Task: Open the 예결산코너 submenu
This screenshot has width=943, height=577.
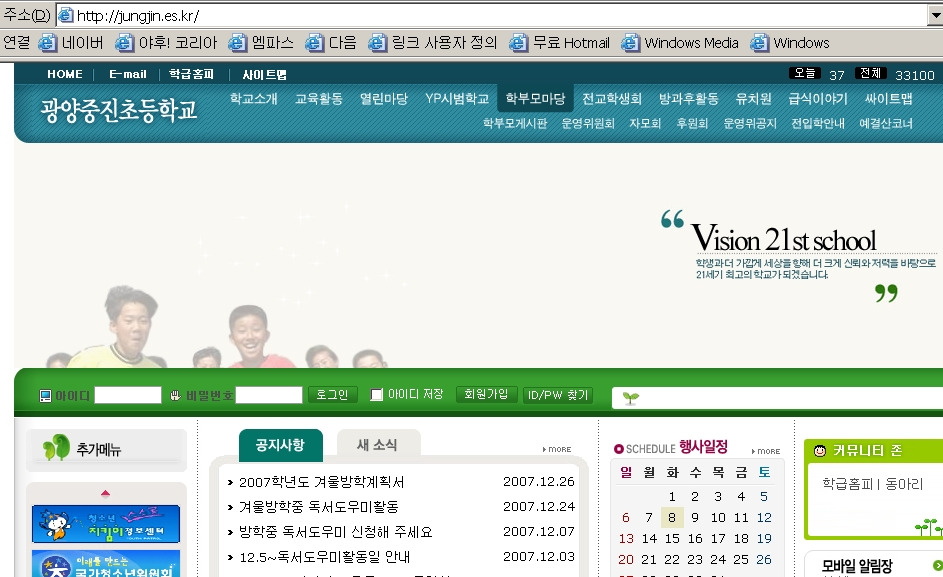Action: tap(886, 123)
